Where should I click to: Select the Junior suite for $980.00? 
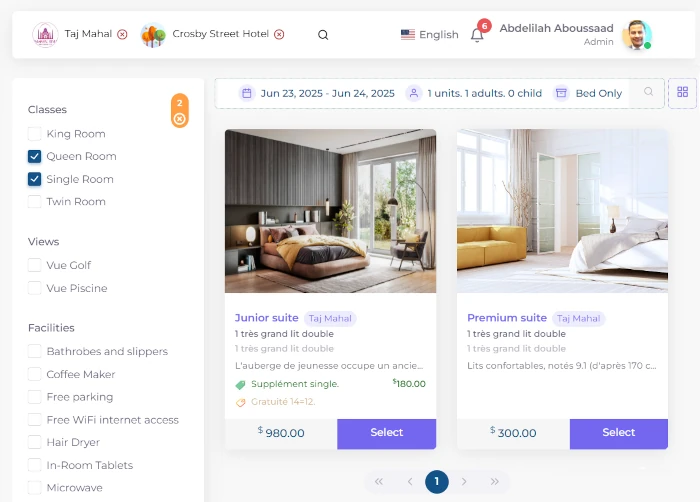(387, 433)
